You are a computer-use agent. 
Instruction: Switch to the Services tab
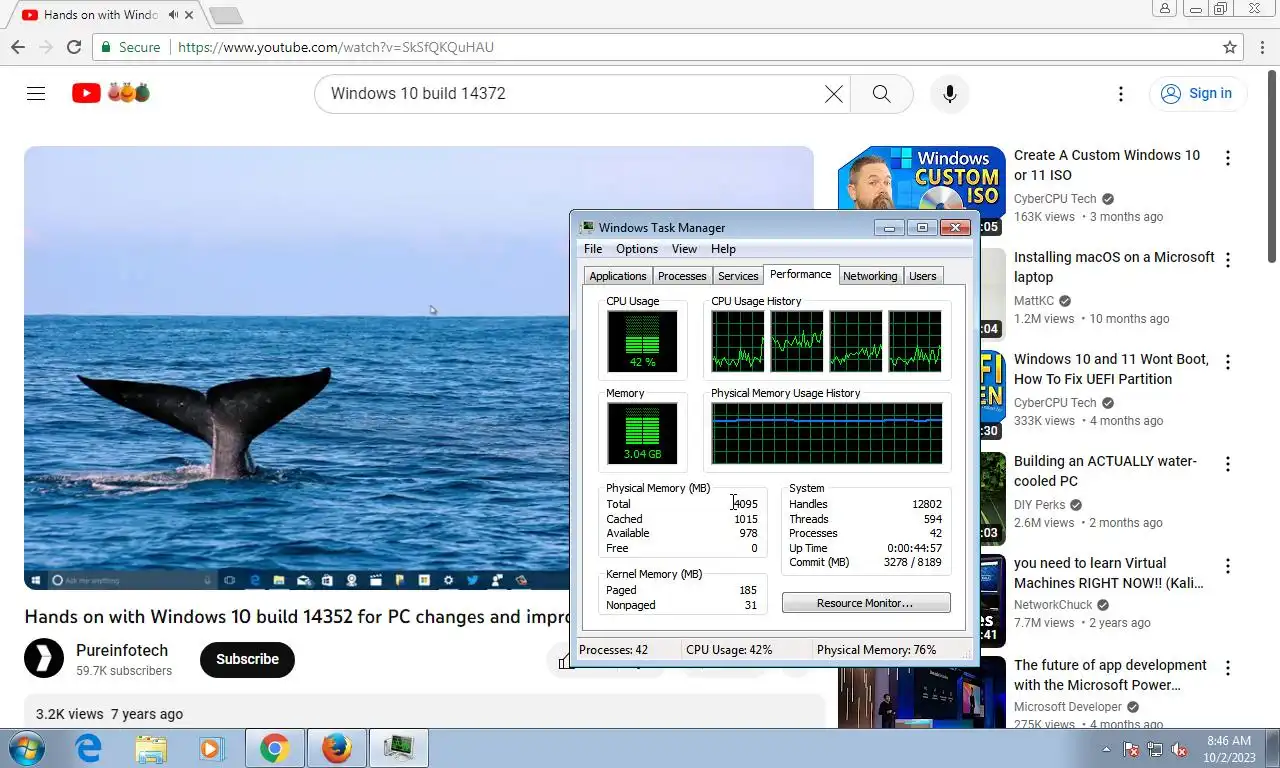pyautogui.click(x=738, y=276)
